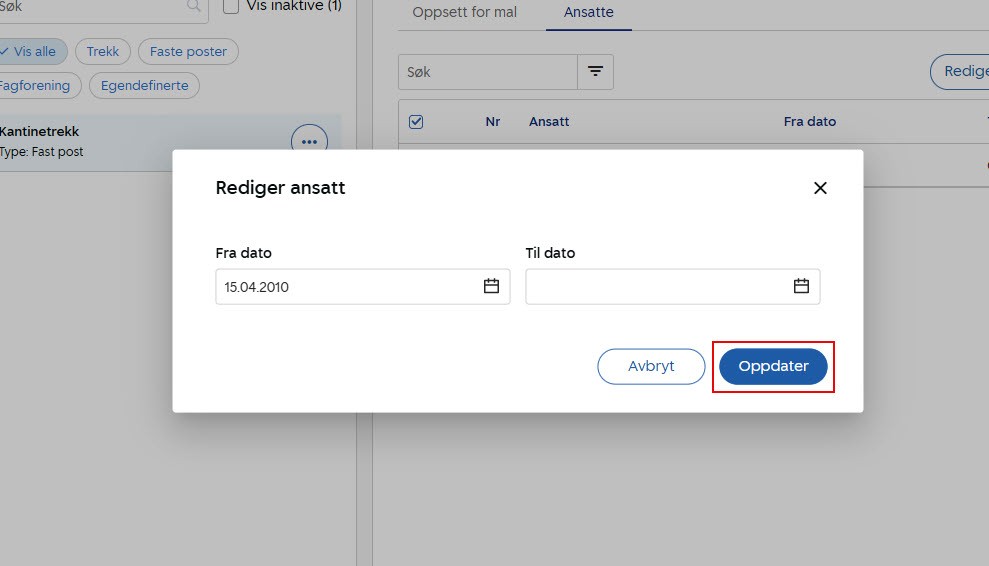Open the Til dato calendar picker
This screenshot has width=989, height=566.
801,287
